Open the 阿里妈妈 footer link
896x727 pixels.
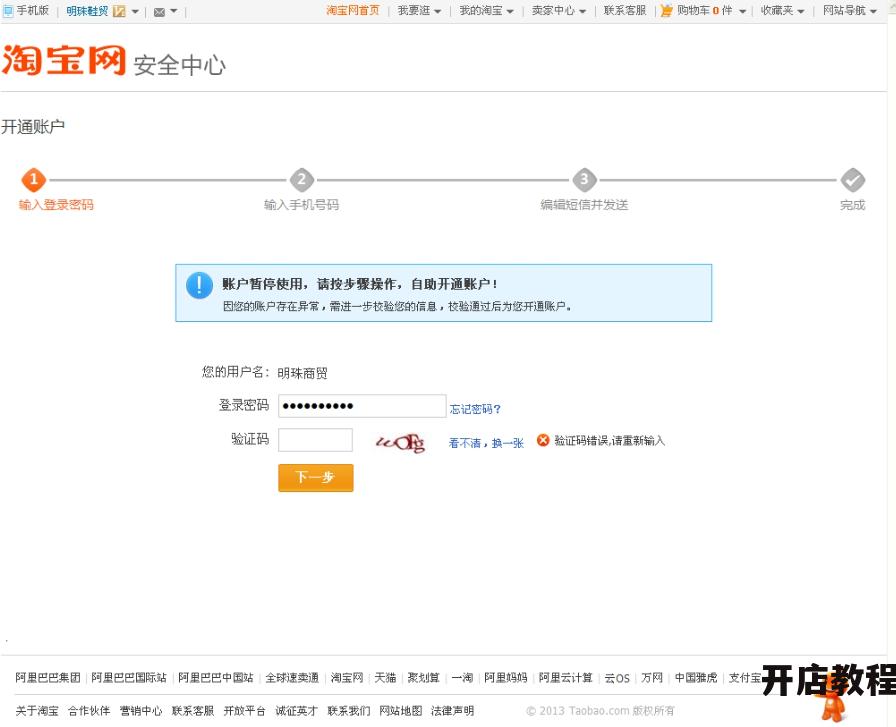tap(505, 678)
